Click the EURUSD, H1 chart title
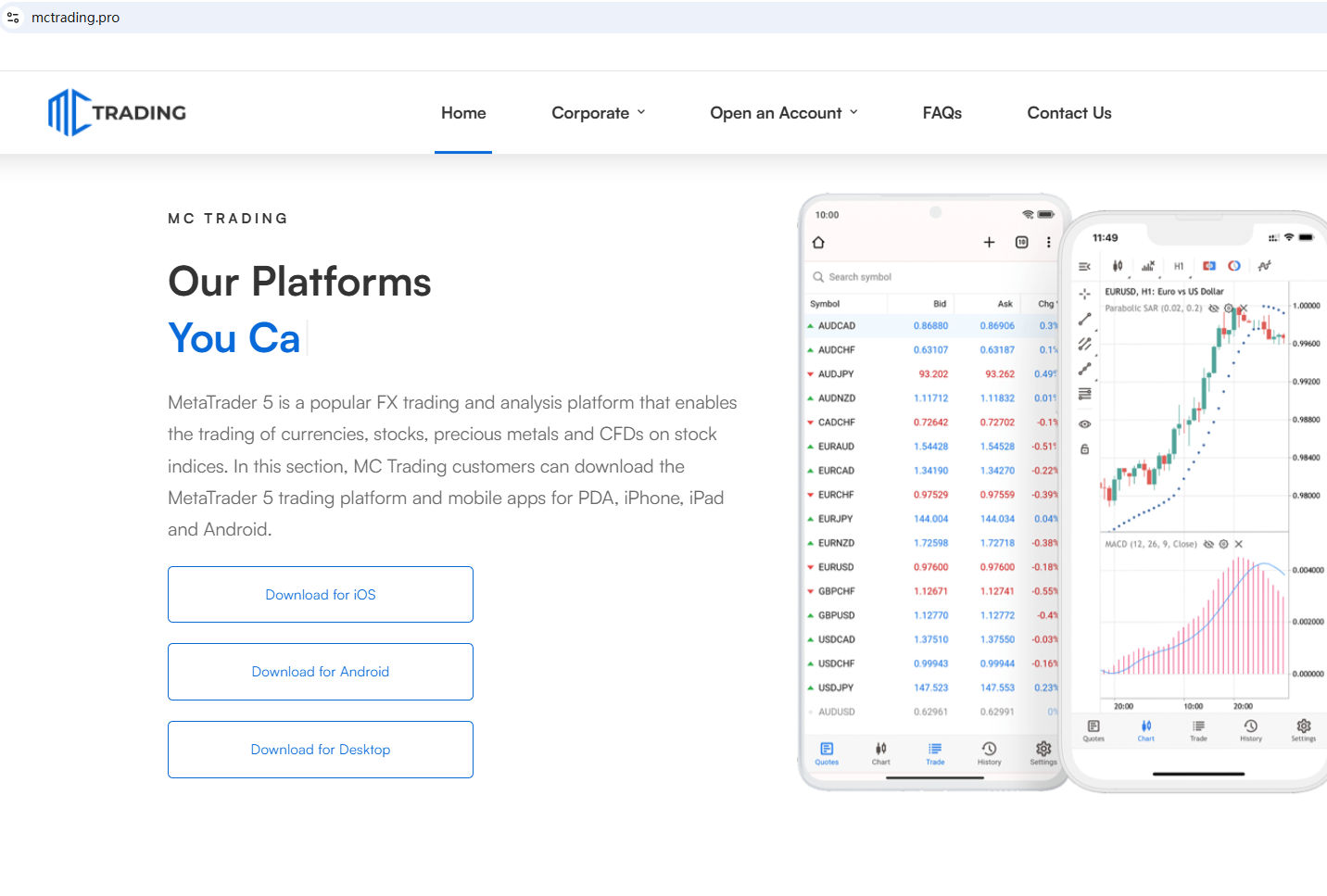The height and width of the screenshot is (896, 1327). coord(1164,291)
